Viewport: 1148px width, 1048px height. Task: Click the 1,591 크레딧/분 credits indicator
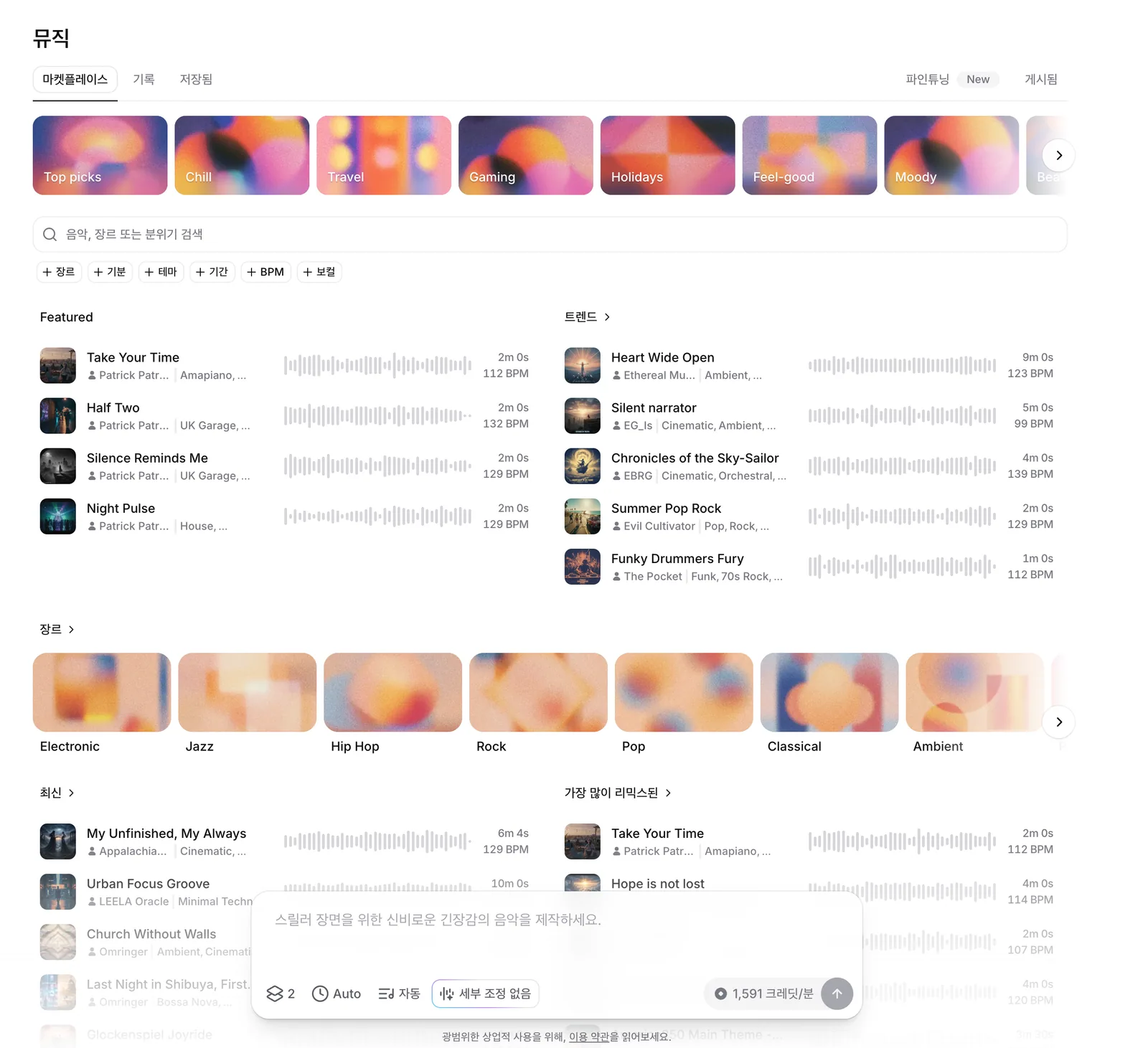point(764,994)
